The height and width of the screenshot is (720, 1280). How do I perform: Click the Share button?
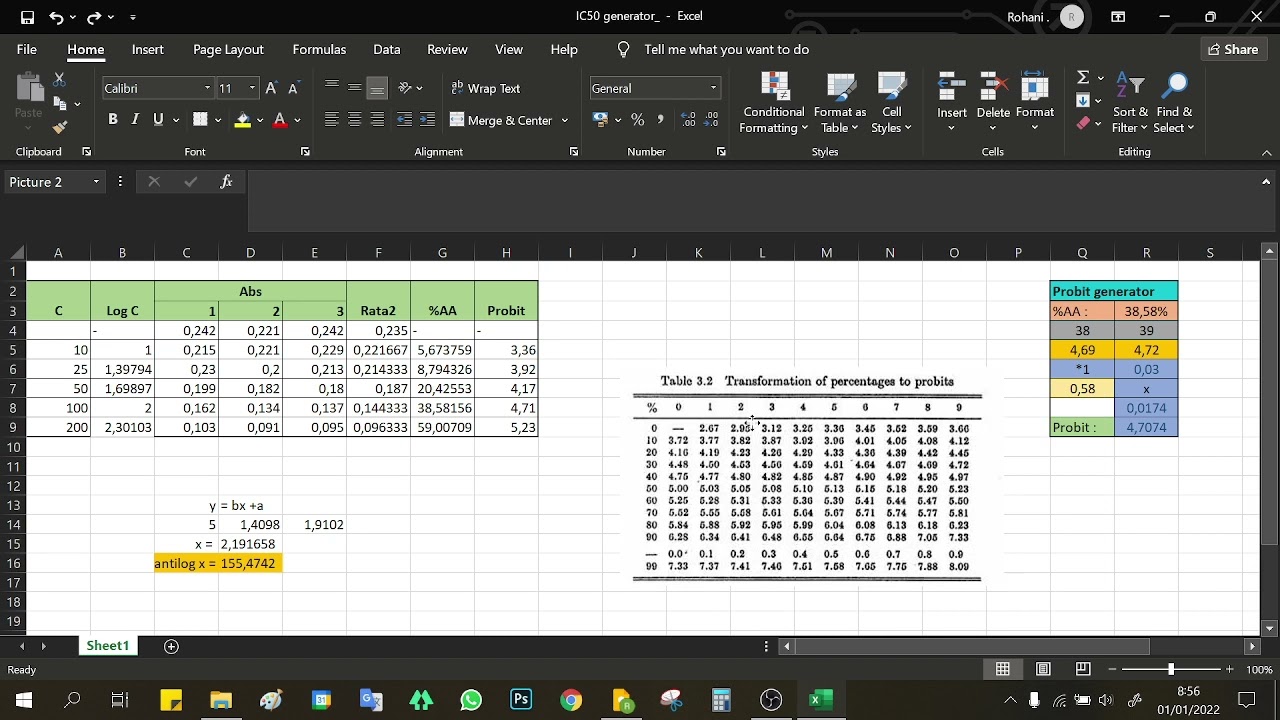pyautogui.click(x=1232, y=49)
